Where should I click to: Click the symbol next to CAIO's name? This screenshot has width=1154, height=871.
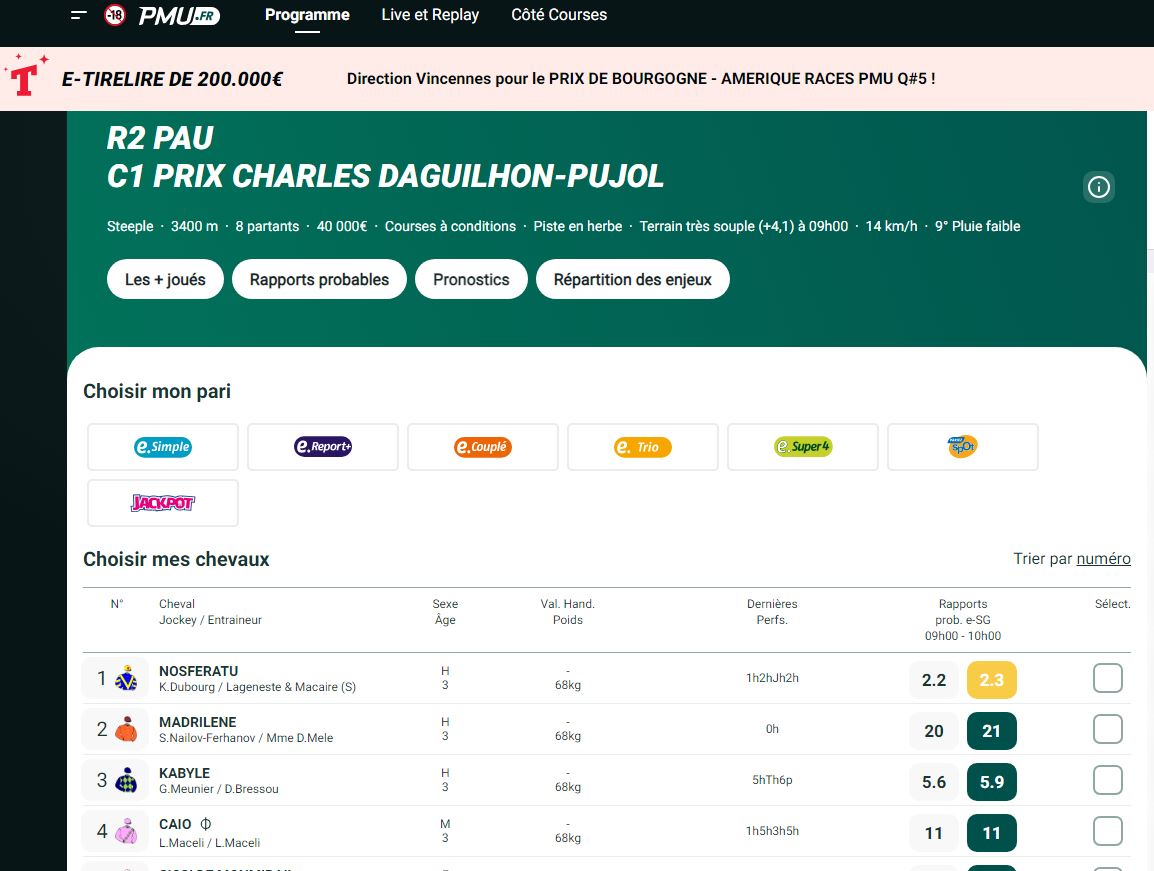click(206, 824)
